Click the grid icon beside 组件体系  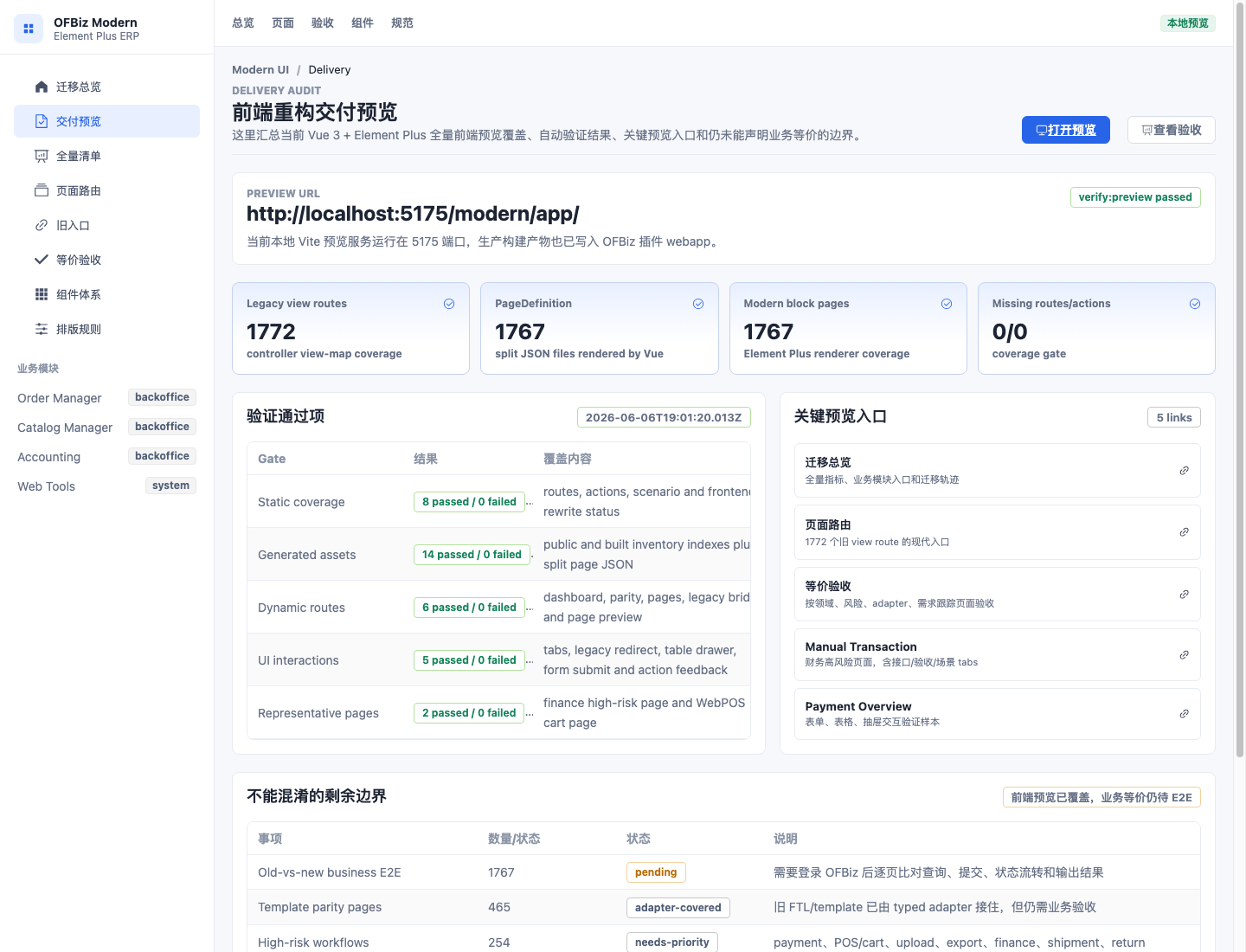tap(42, 294)
